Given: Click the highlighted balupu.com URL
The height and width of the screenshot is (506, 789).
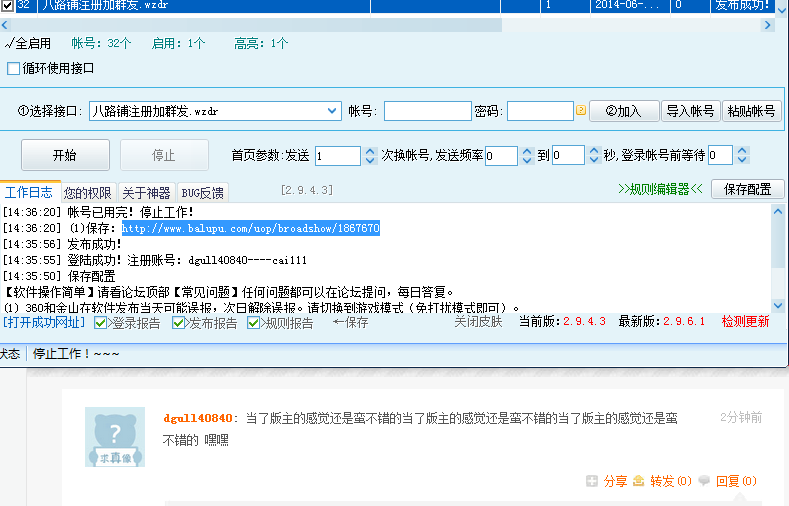Looking at the screenshot, I should click(251, 228).
